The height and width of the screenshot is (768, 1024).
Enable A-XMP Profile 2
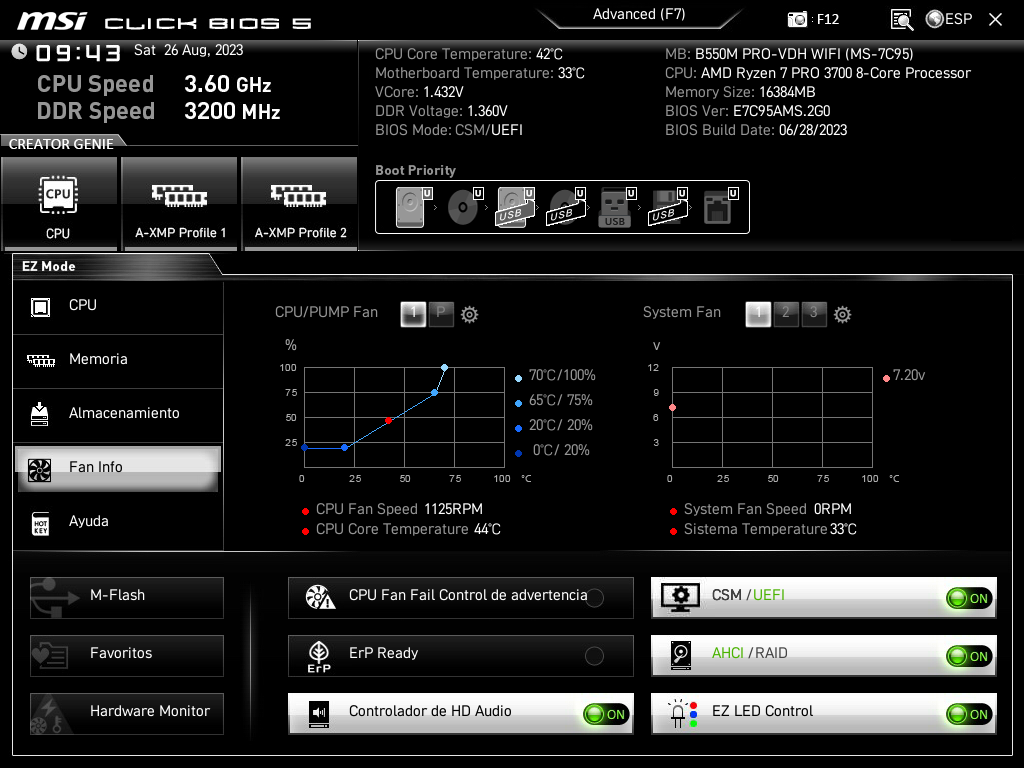coord(300,204)
